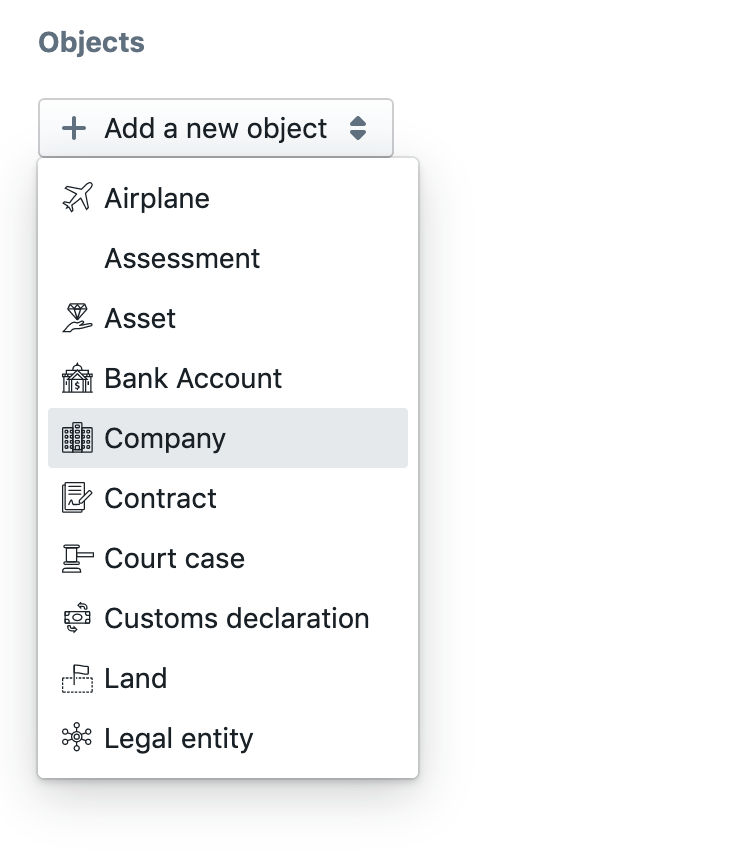
Task: Click the network node Legal entity icon
Action: click(x=77, y=737)
